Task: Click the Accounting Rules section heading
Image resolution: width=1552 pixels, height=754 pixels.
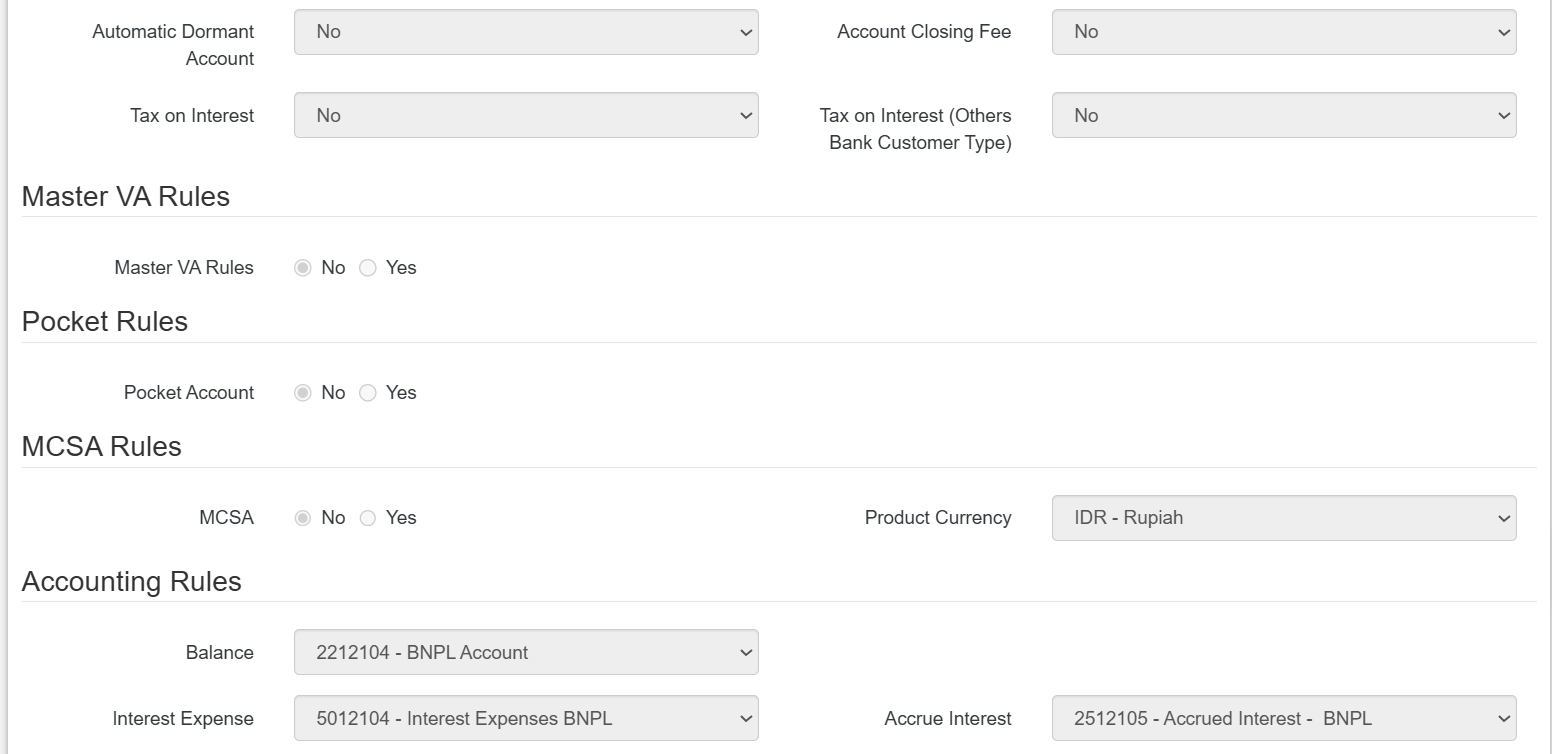Action: pos(132,582)
